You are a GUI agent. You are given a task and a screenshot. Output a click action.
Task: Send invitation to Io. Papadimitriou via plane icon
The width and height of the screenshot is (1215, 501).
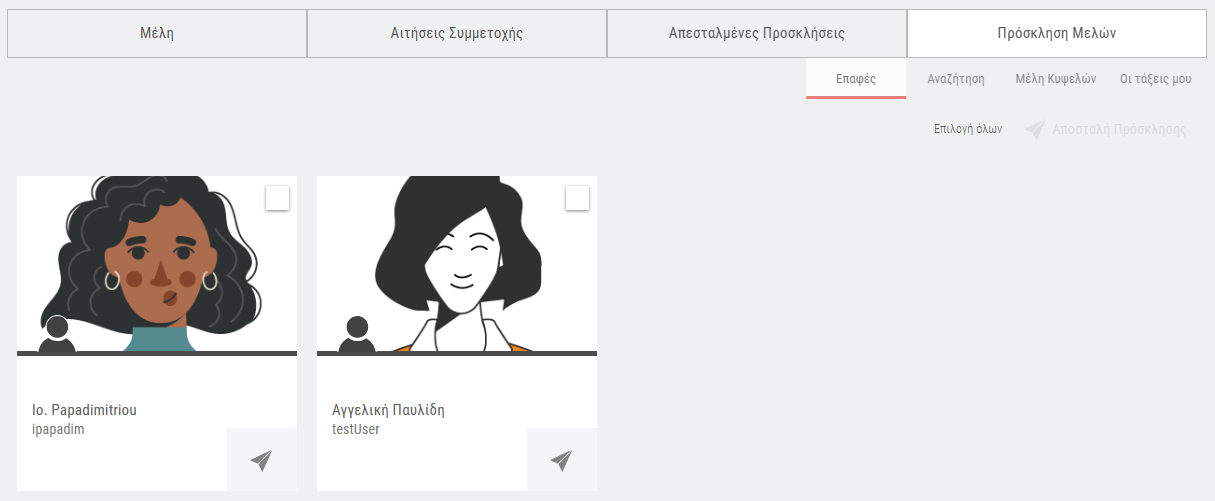click(261, 460)
